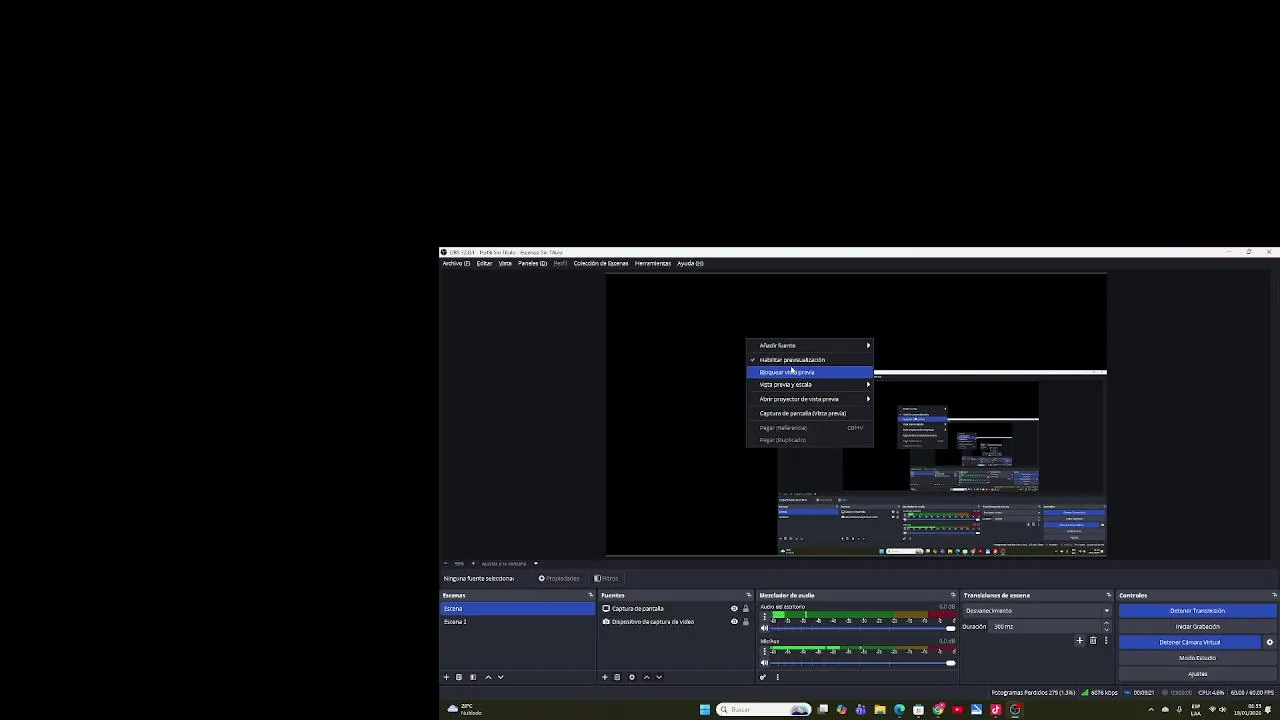This screenshot has width=1280, height=720.
Task: Enable Modo Estudio button
Action: 1197,658
